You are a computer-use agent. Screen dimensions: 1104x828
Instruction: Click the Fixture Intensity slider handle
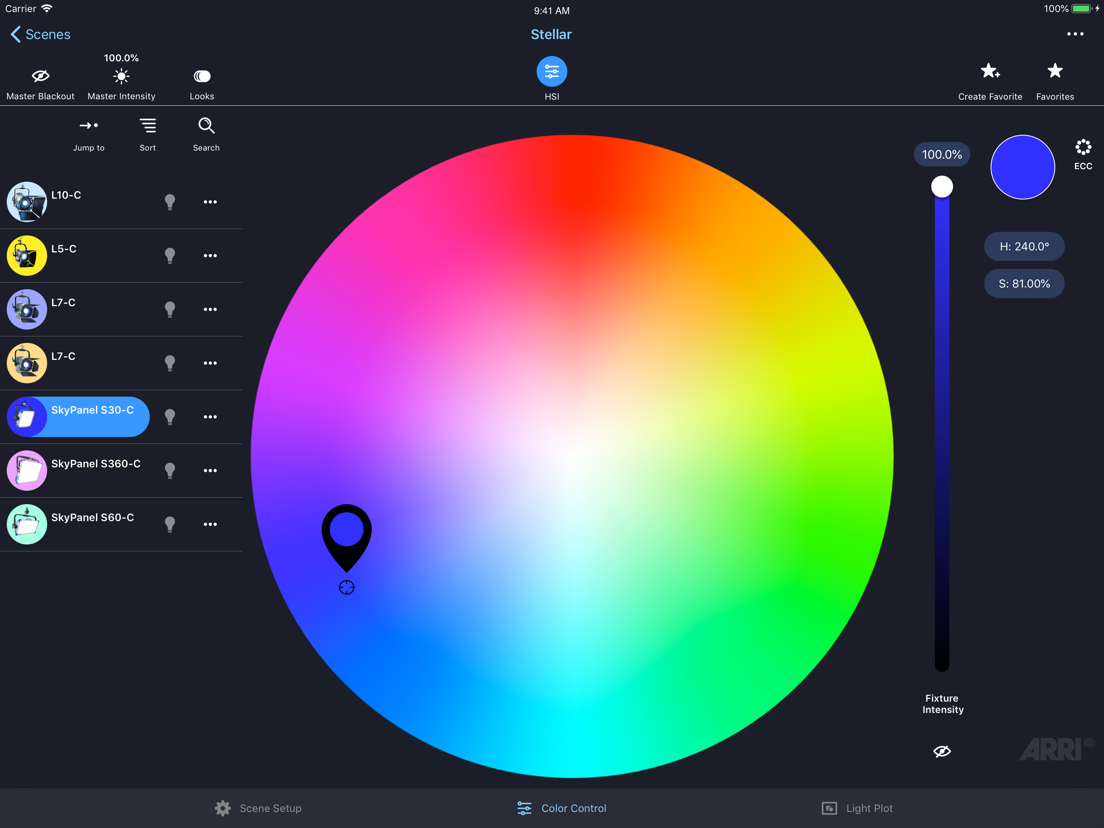point(942,187)
